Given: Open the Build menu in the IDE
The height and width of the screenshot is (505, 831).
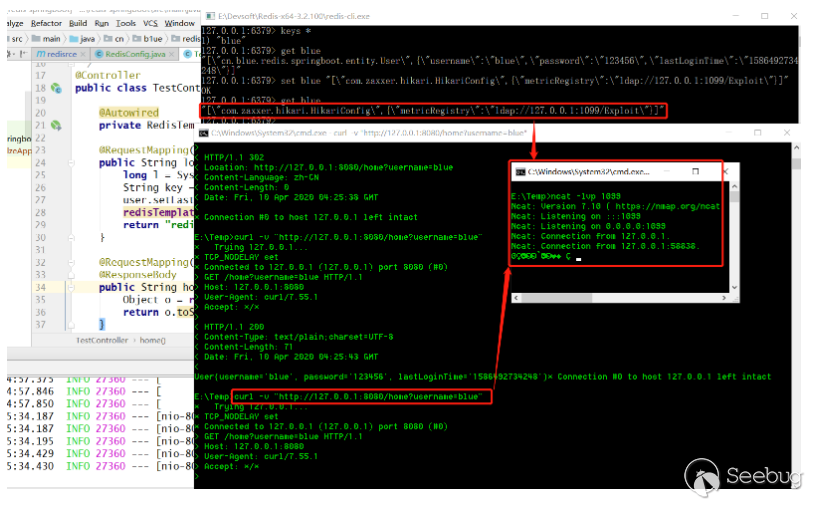Looking at the screenshot, I should 78,23.
